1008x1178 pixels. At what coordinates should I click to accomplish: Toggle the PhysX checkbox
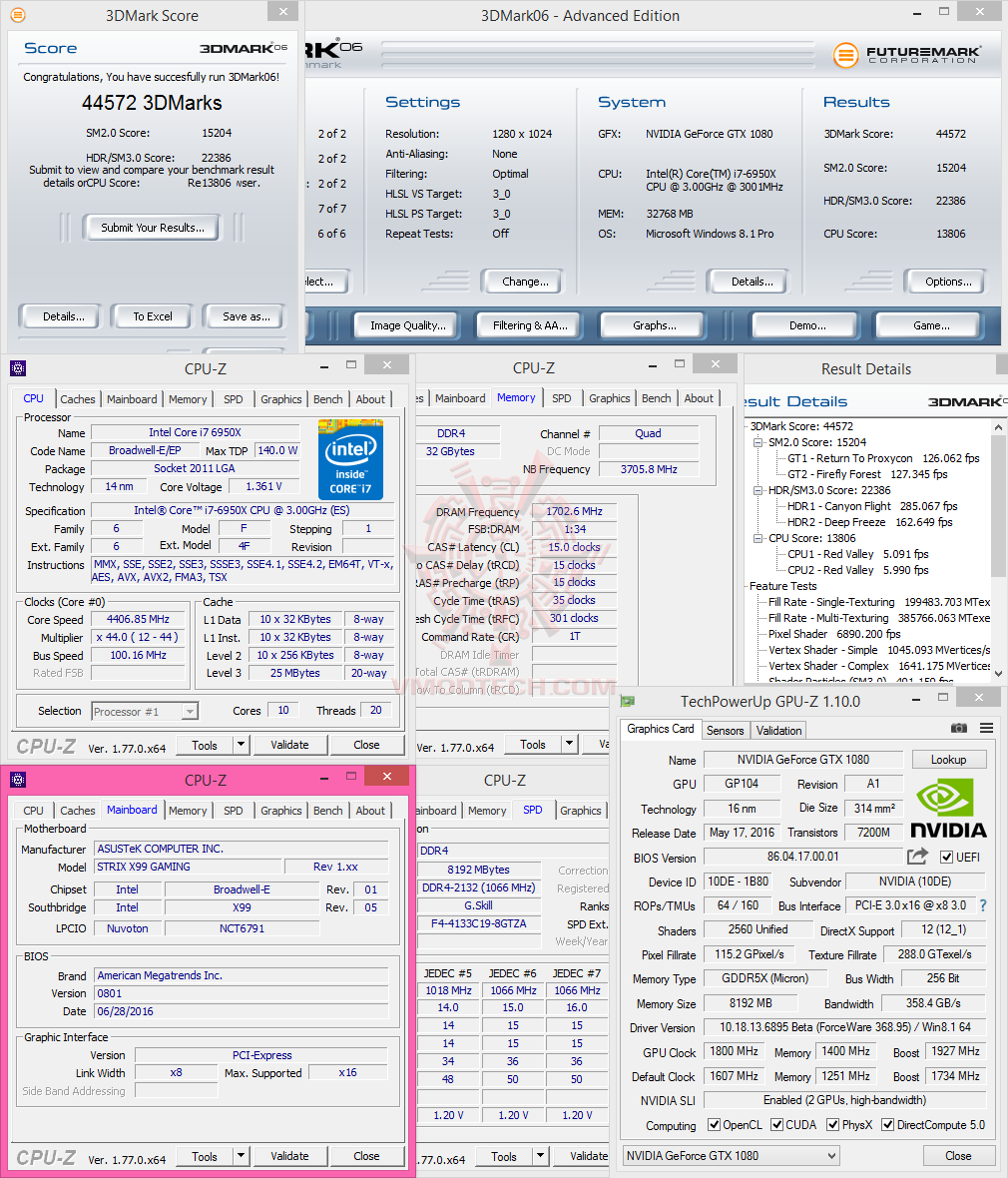pos(832,1125)
